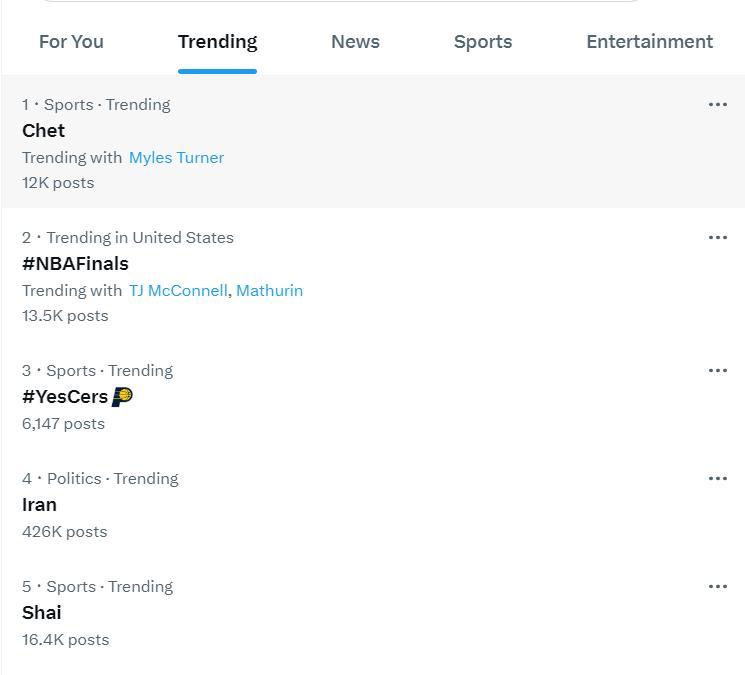Open more options for Shai trend
Screen dimensions: 745x675
(x=717, y=587)
